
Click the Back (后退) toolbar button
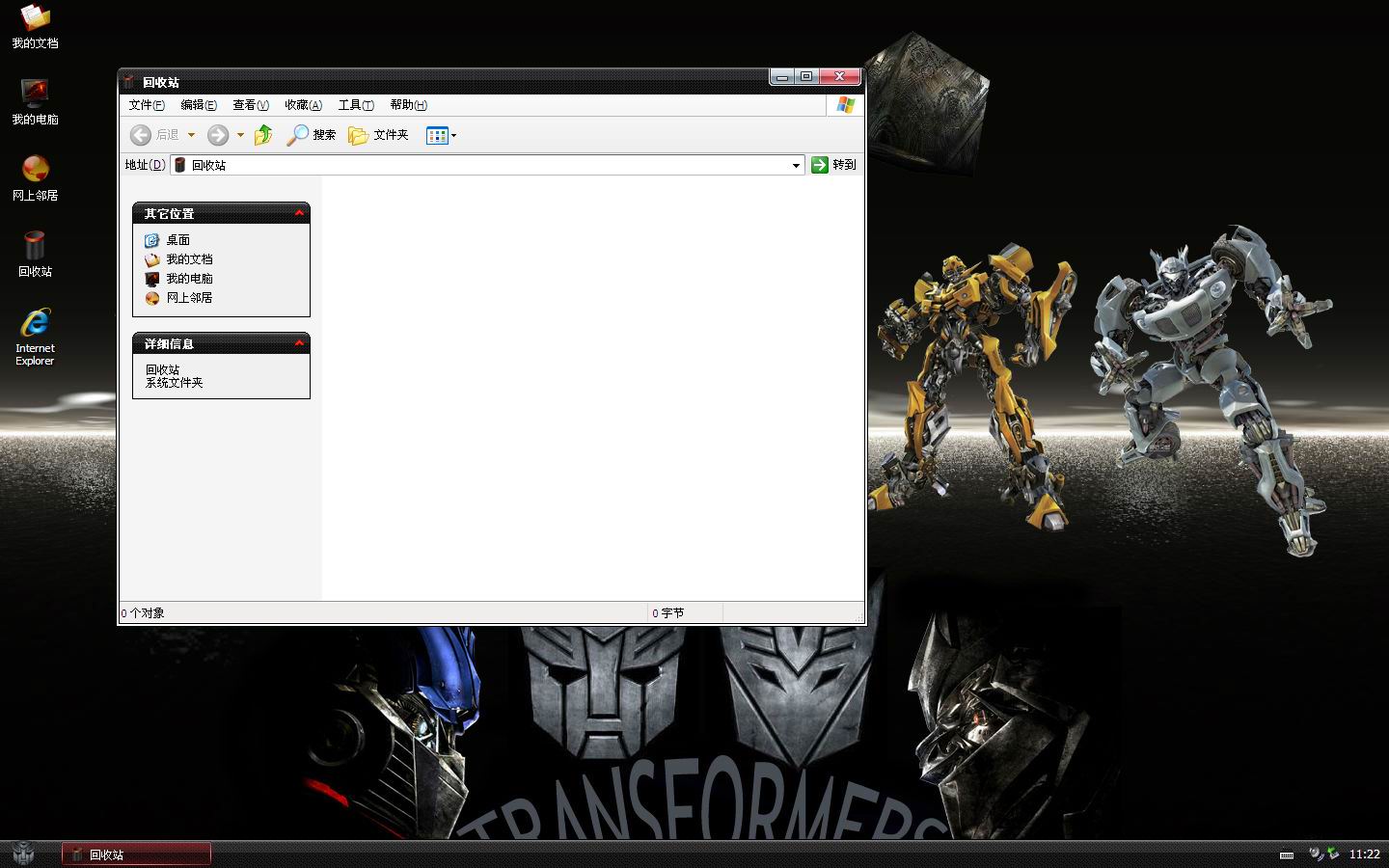point(154,135)
